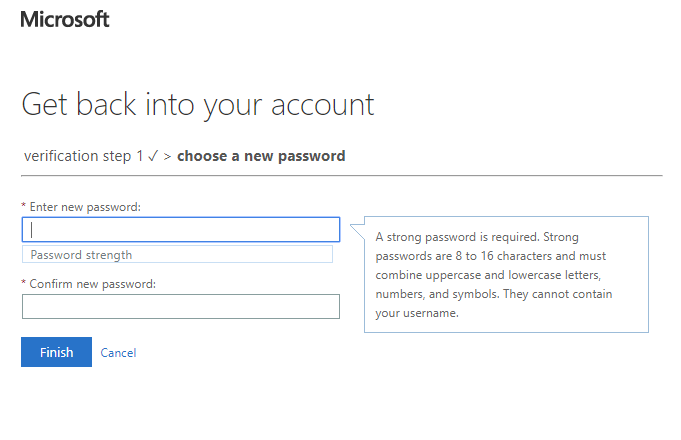Click the verification step 1 checkmark
Viewport: 681px width, 440px height.
[153, 156]
